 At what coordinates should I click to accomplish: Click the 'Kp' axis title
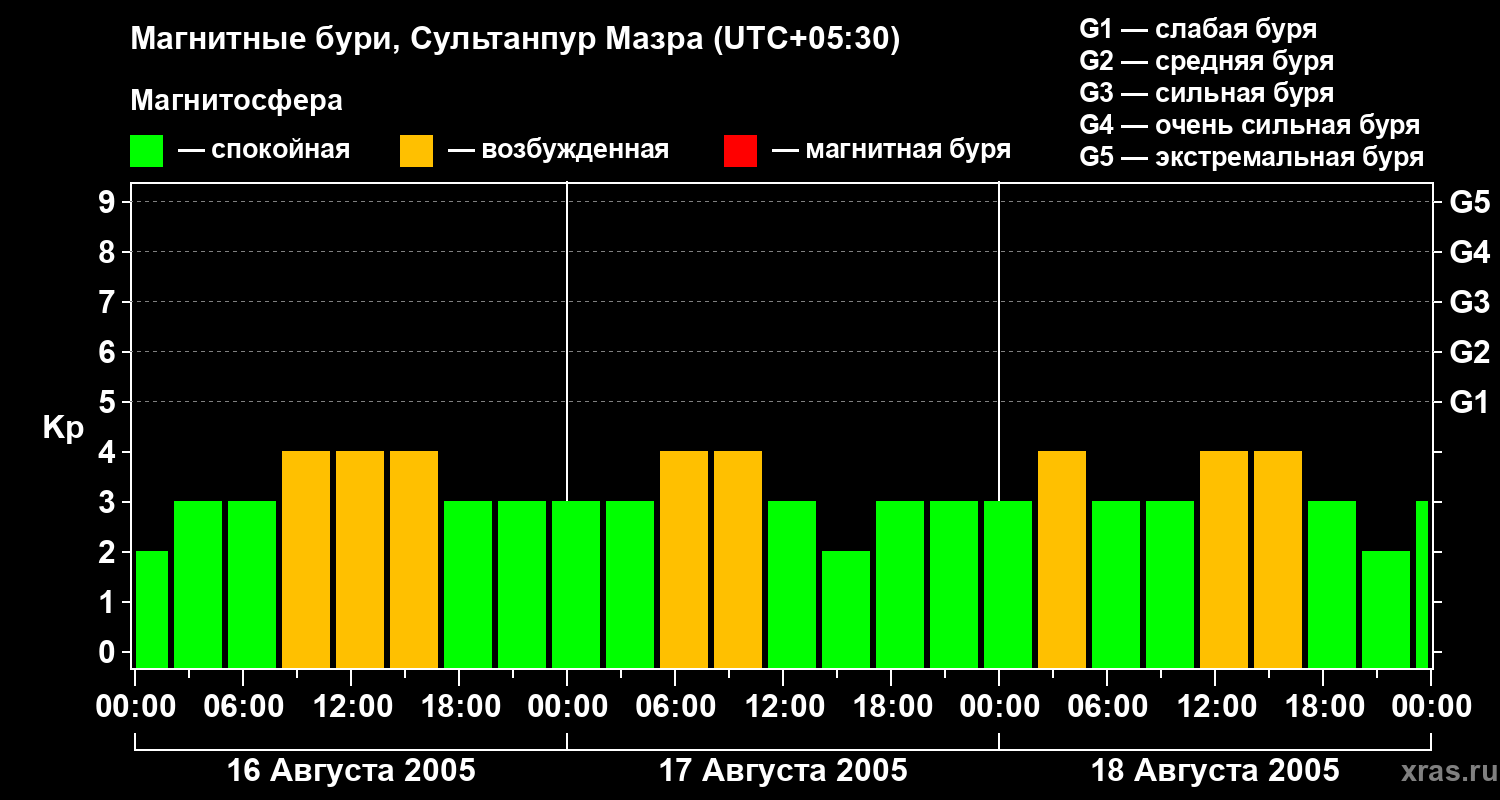(x=63, y=429)
